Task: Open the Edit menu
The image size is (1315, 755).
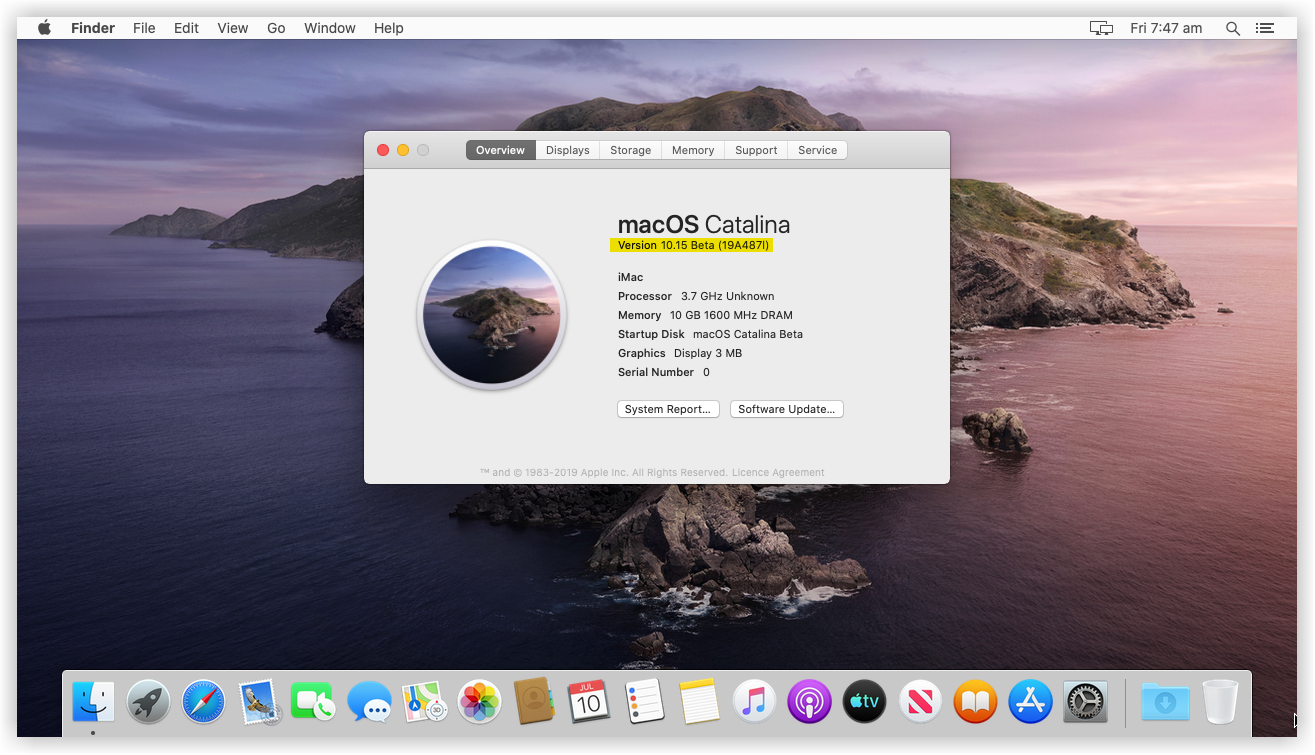Action: coord(186,28)
